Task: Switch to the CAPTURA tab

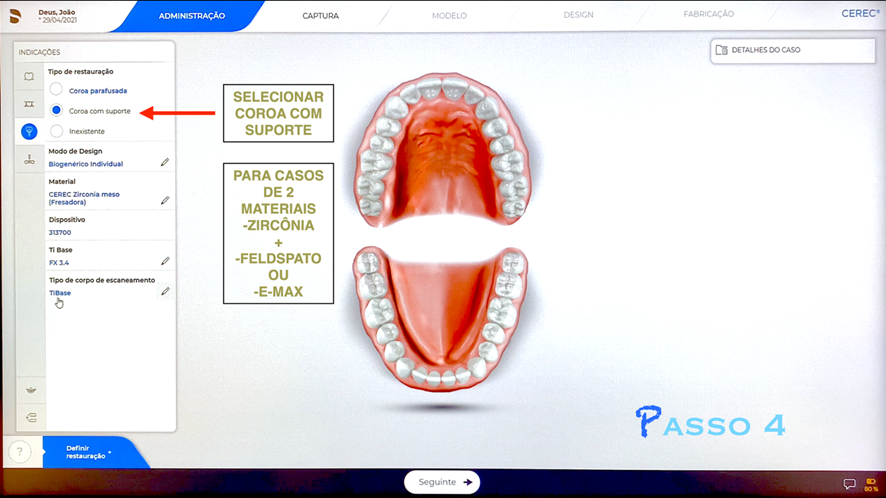Action: click(x=320, y=15)
